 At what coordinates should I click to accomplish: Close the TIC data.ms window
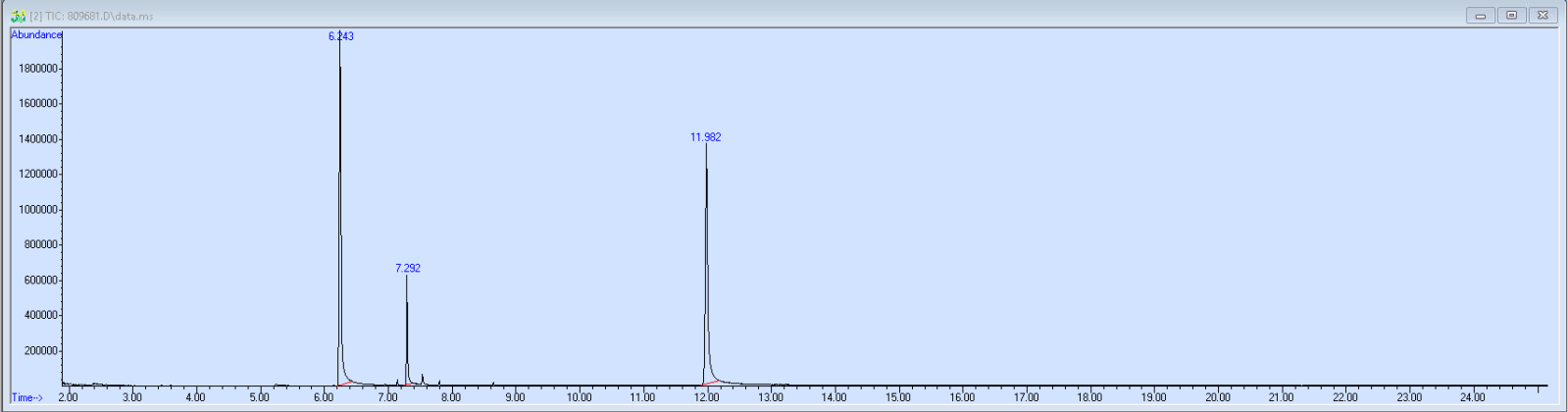tap(1543, 15)
